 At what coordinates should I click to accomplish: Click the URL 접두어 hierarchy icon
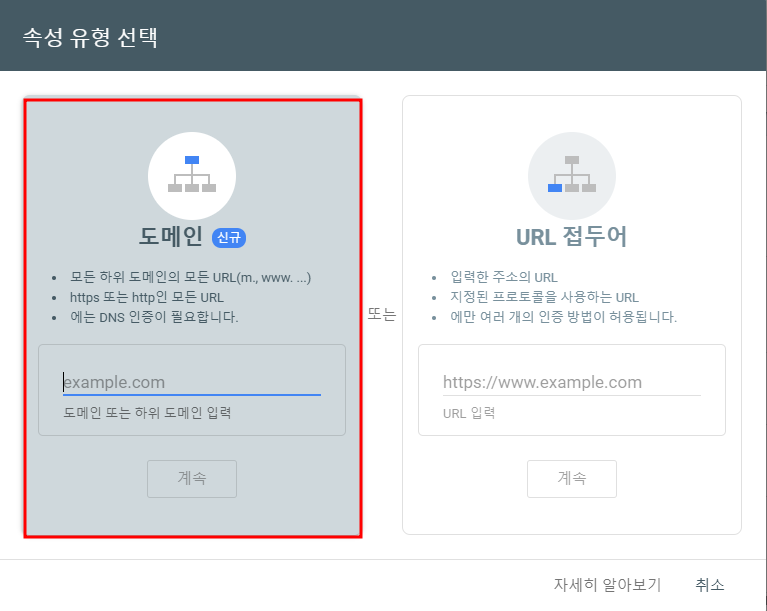click(571, 176)
